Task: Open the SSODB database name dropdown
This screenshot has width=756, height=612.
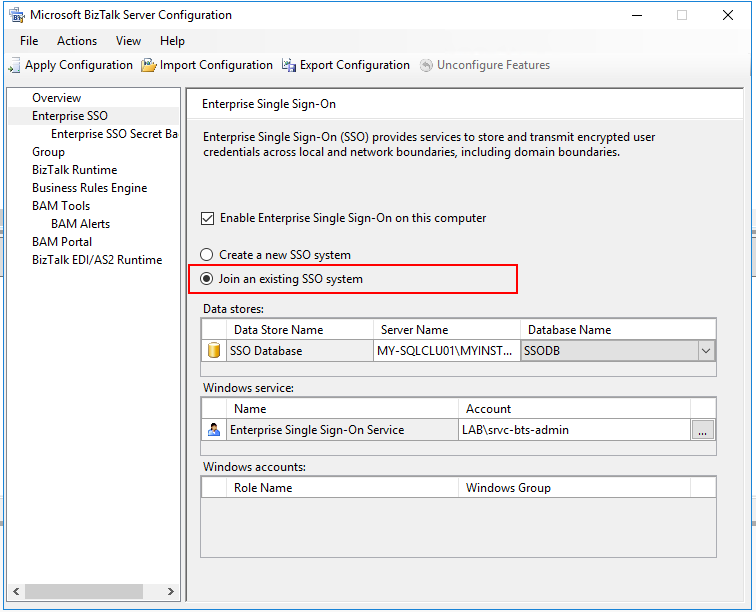Action: tap(706, 351)
